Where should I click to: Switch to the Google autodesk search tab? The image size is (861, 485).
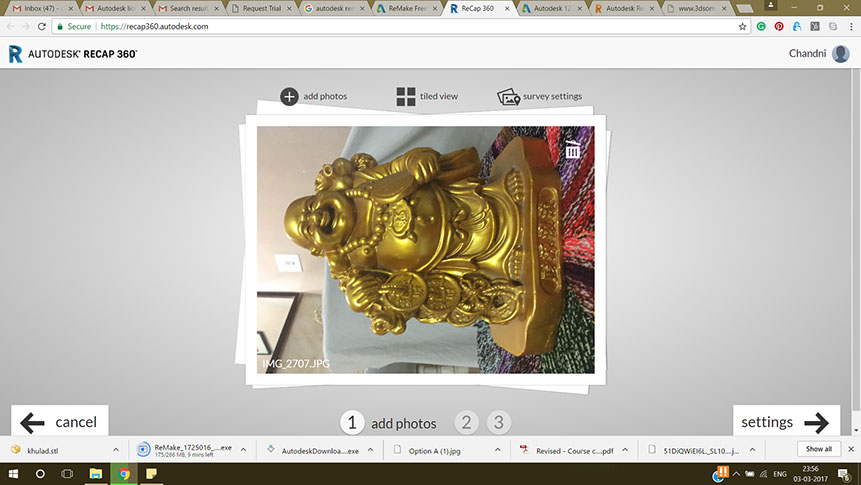pos(334,8)
